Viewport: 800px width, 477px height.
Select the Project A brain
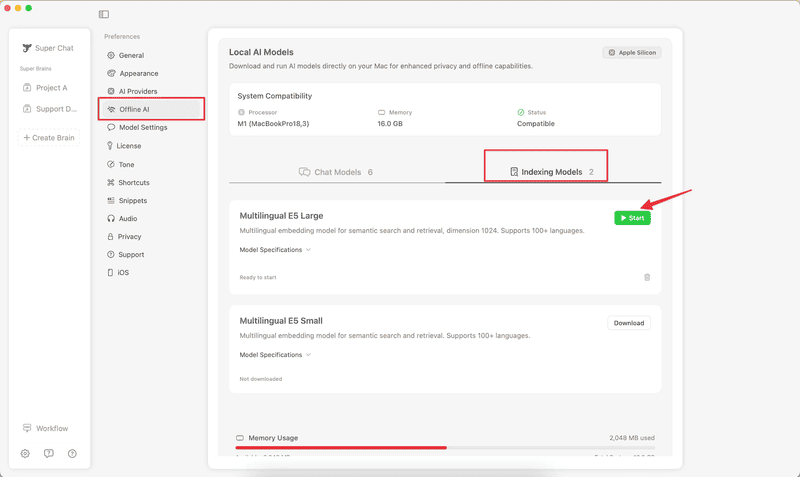click(48, 88)
